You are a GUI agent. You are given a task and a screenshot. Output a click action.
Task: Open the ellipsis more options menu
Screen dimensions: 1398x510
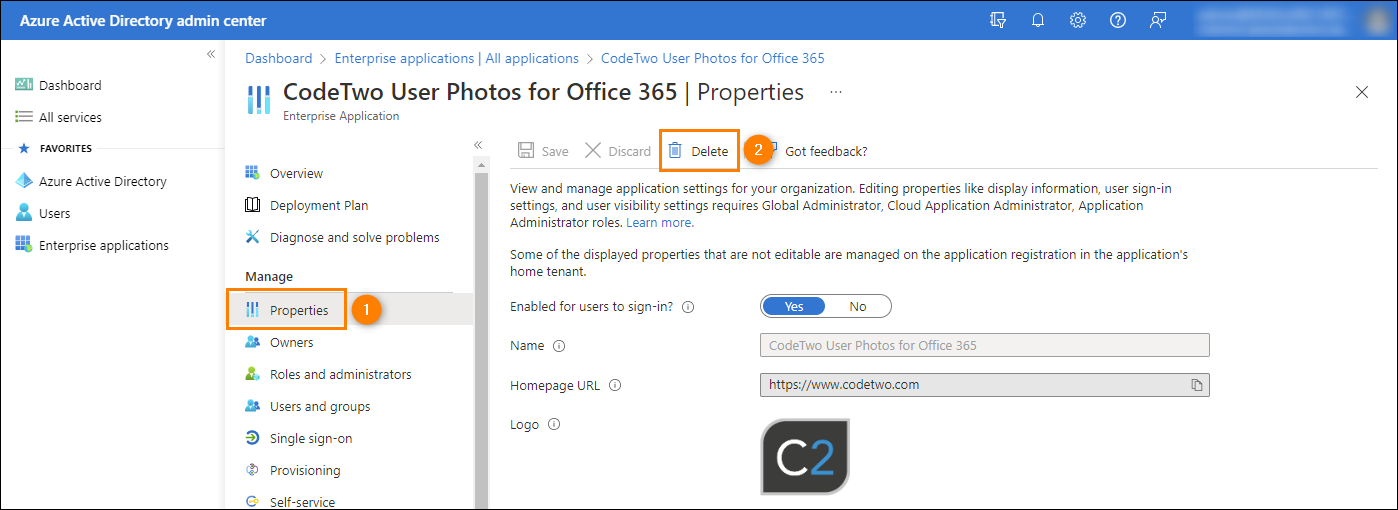[x=836, y=92]
